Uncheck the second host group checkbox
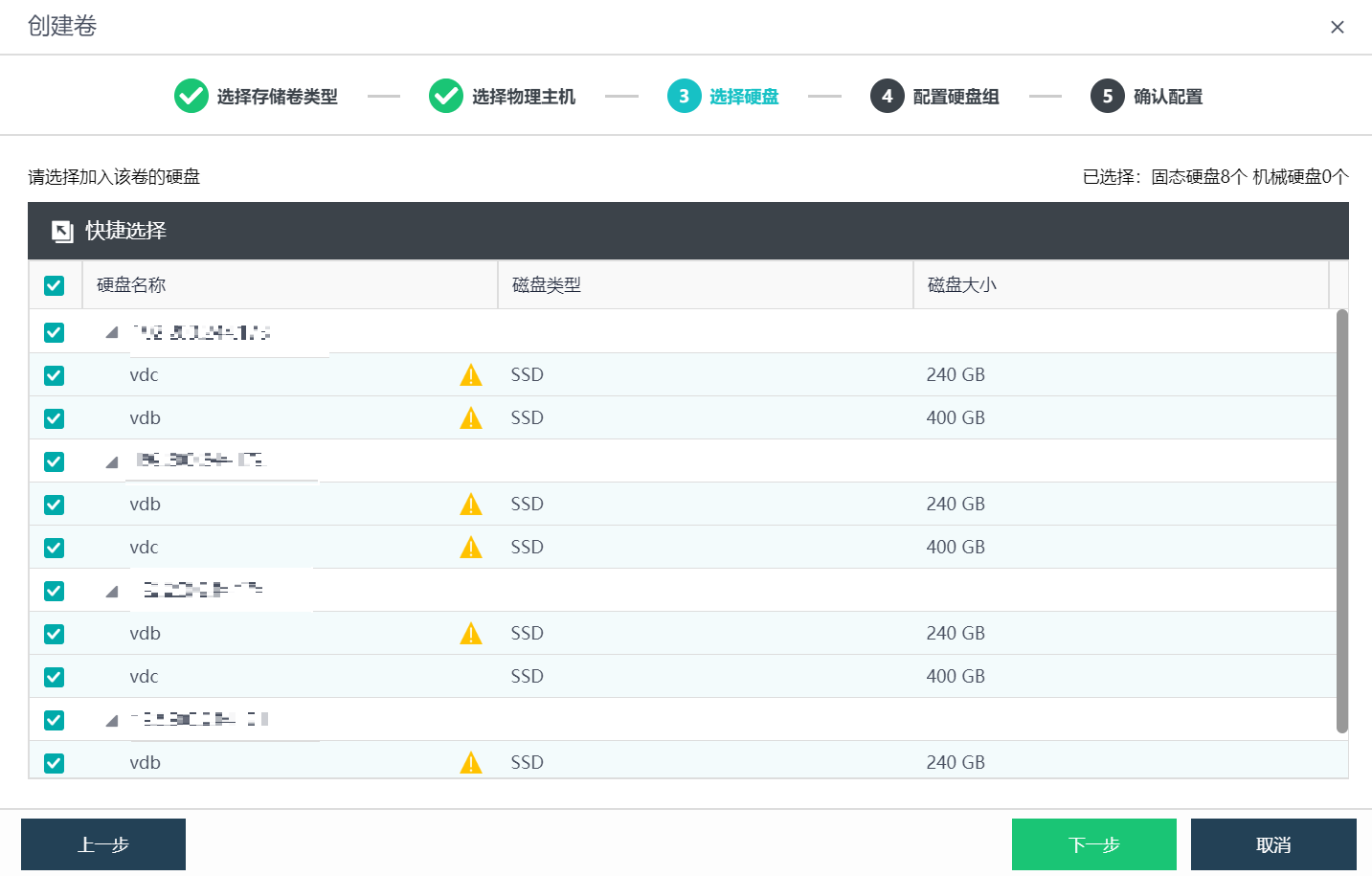This screenshot has width=1372, height=876. [x=55, y=461]
